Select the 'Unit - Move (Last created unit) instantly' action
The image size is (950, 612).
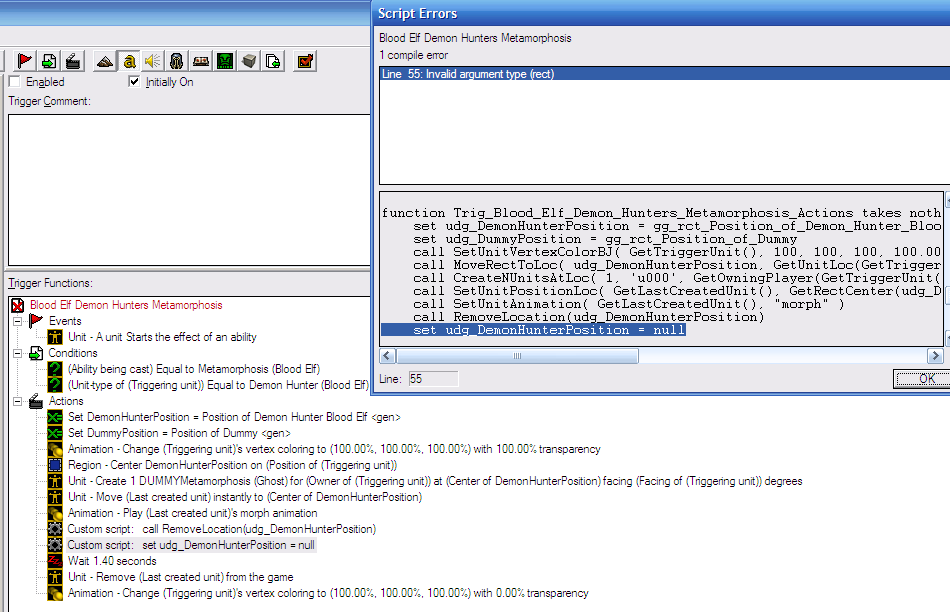pyautogui.click(x=245, y=497)
